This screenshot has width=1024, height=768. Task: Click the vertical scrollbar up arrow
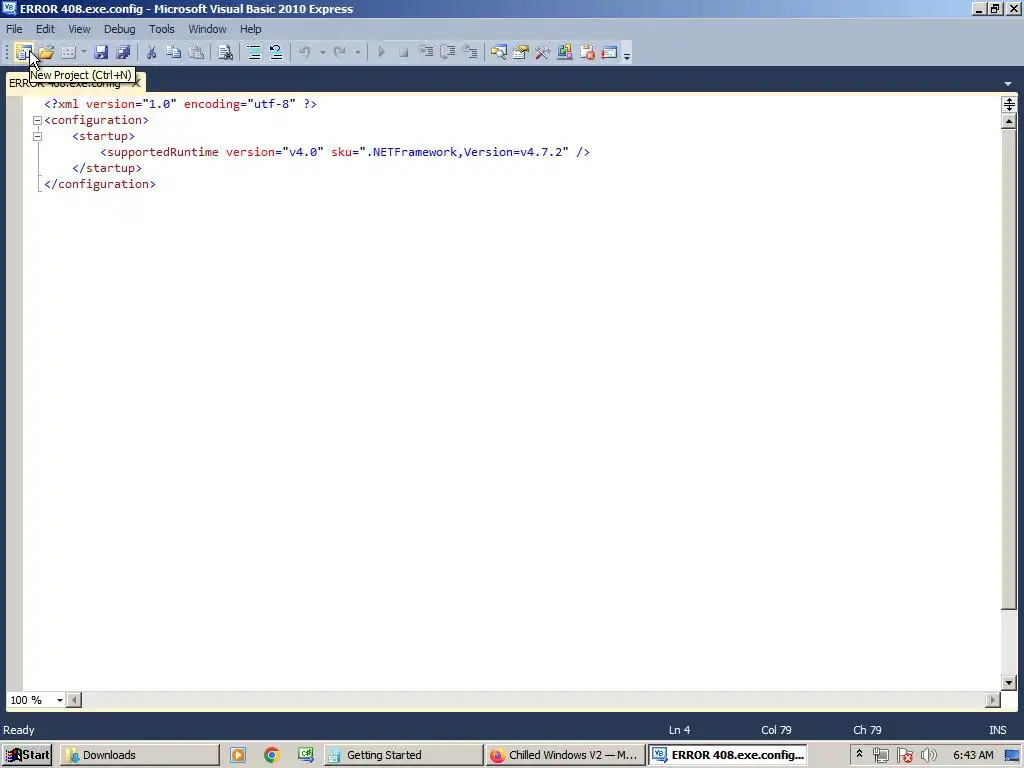point(1009,121)
